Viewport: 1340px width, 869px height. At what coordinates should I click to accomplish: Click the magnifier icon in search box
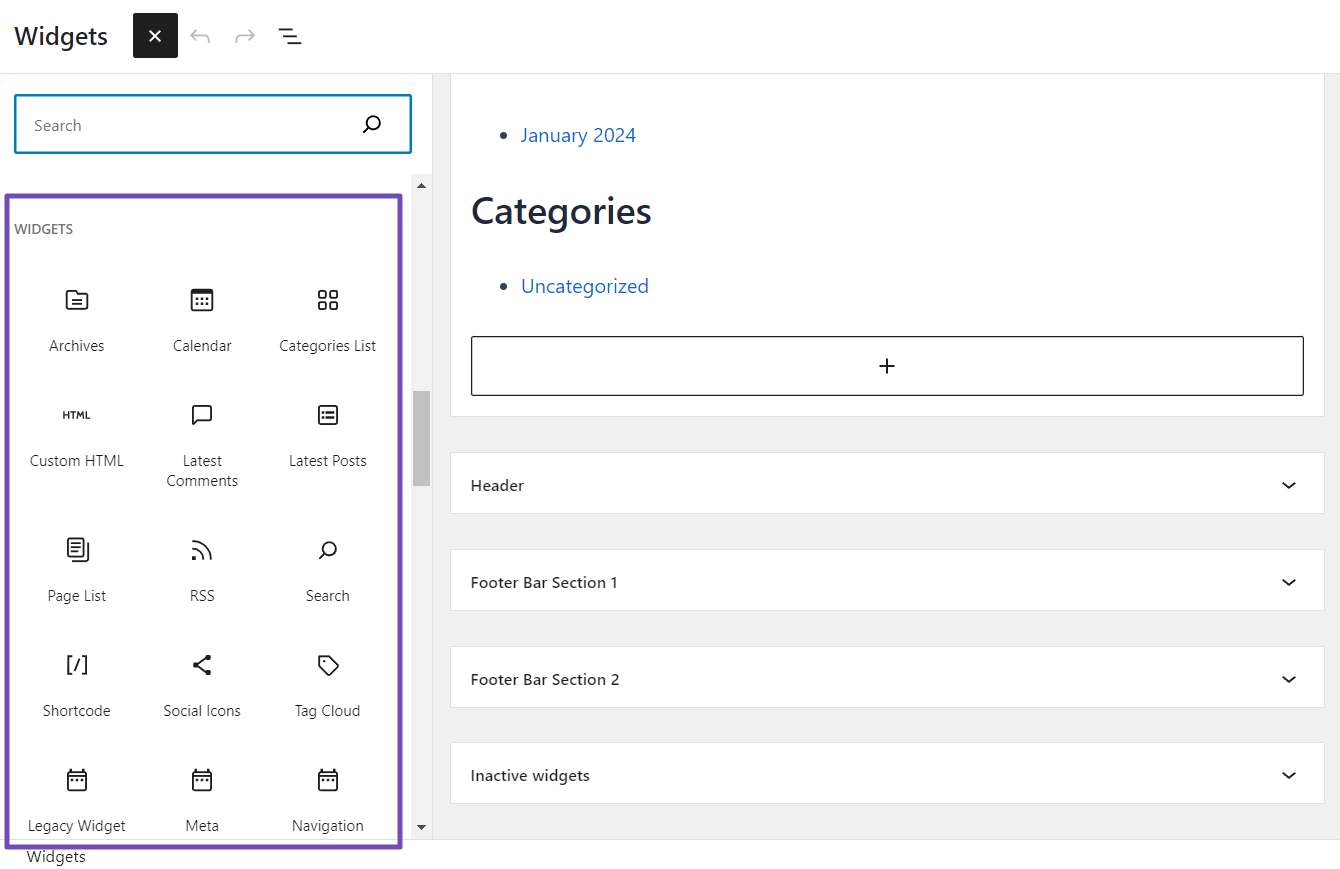372,125
